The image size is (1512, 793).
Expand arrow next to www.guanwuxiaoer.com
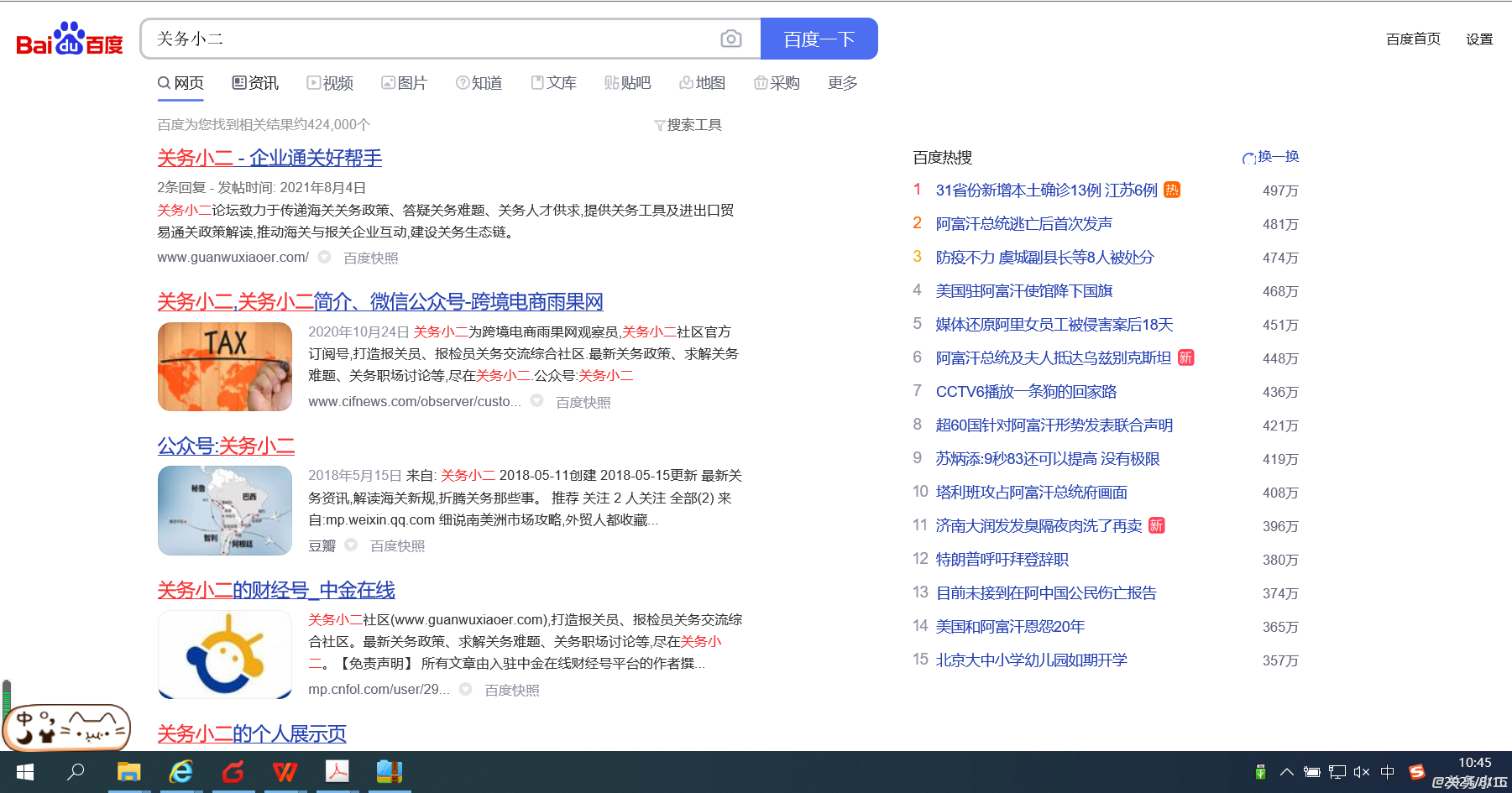324,257
